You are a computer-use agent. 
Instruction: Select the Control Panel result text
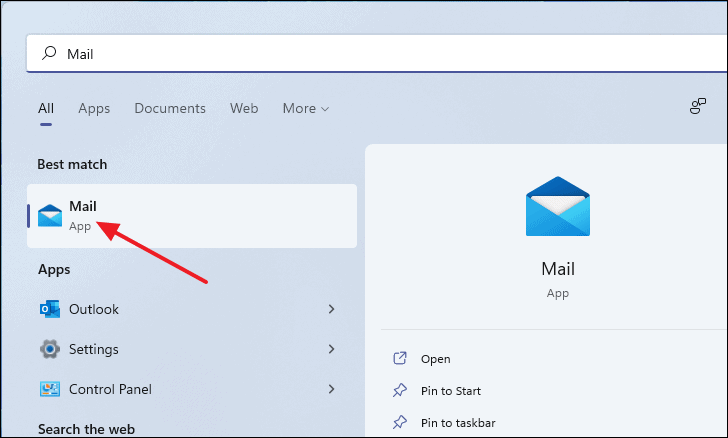110,389
